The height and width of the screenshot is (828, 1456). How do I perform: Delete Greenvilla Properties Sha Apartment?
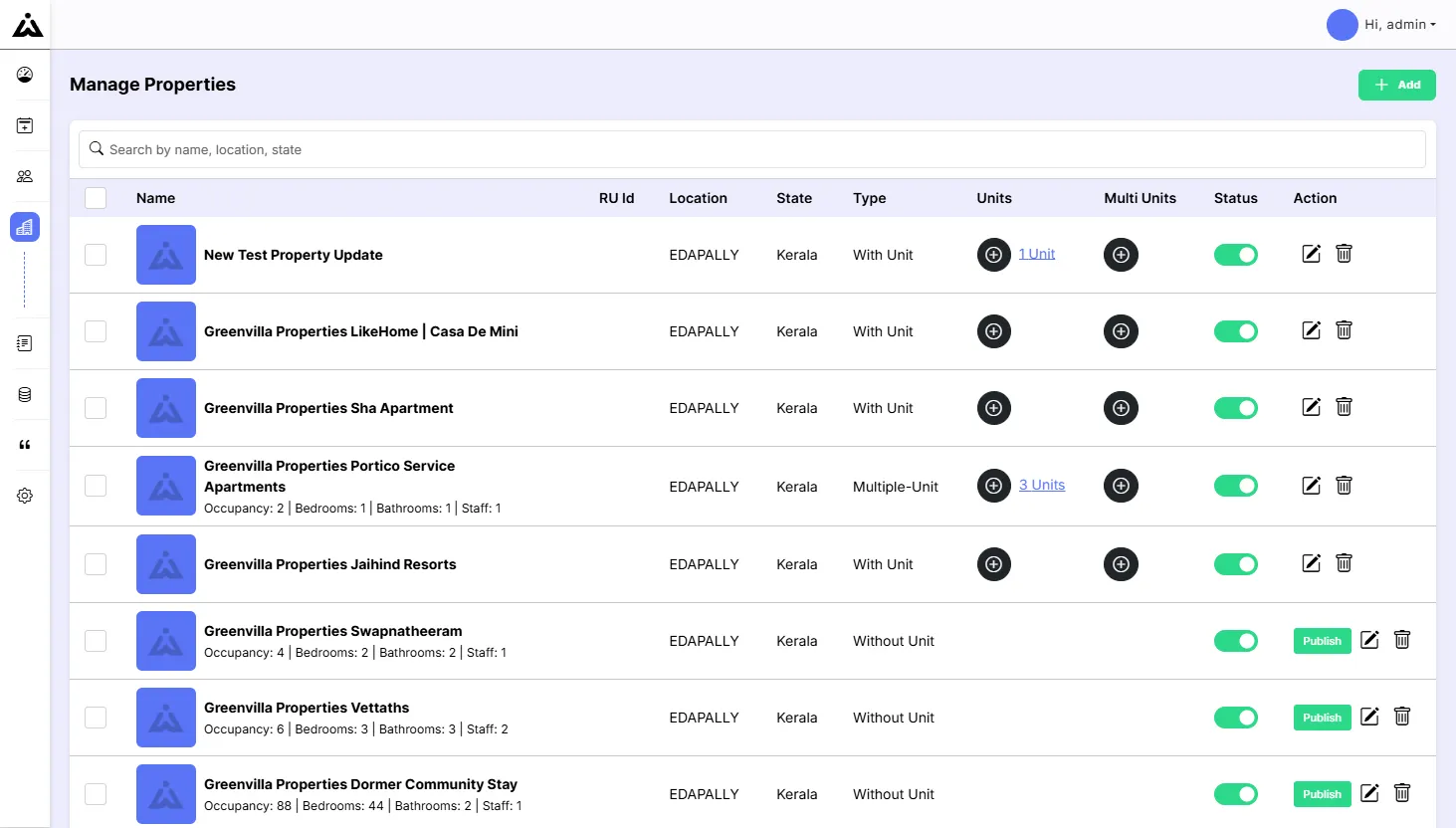pos(1344,407)
